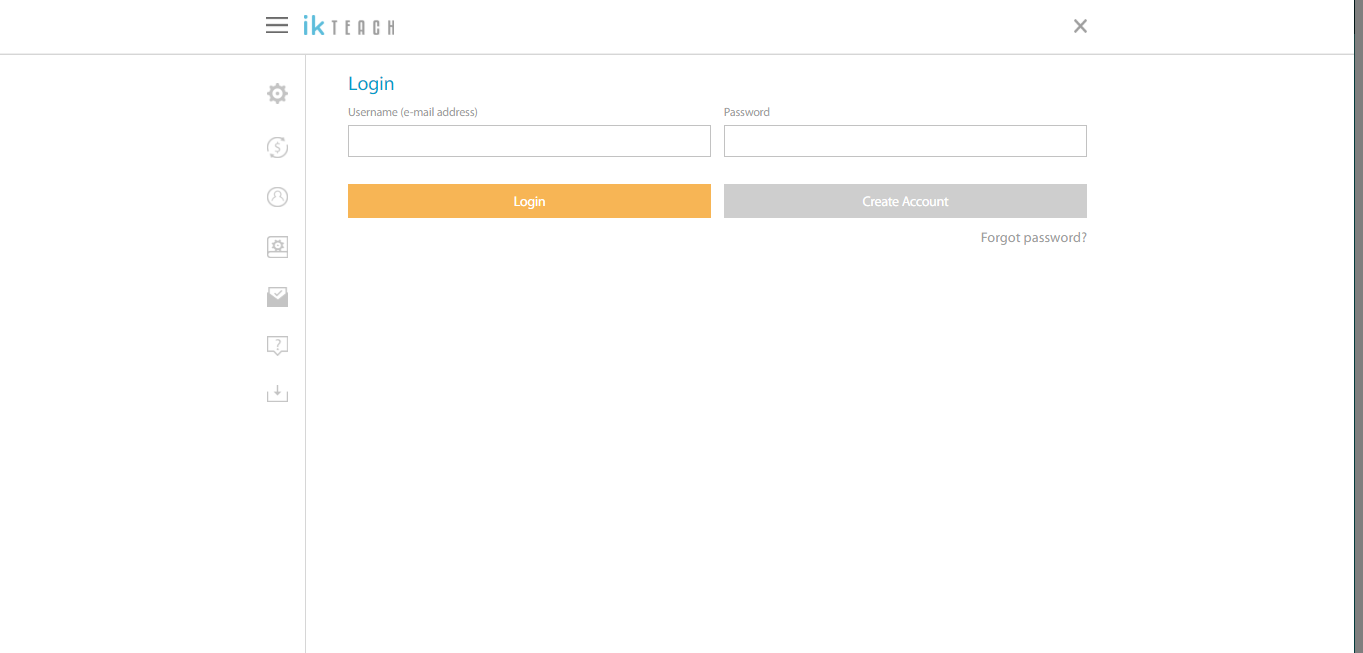Viewport: 1363px width, 653px height.
Task: Click the Password label text
Action: 747,112
